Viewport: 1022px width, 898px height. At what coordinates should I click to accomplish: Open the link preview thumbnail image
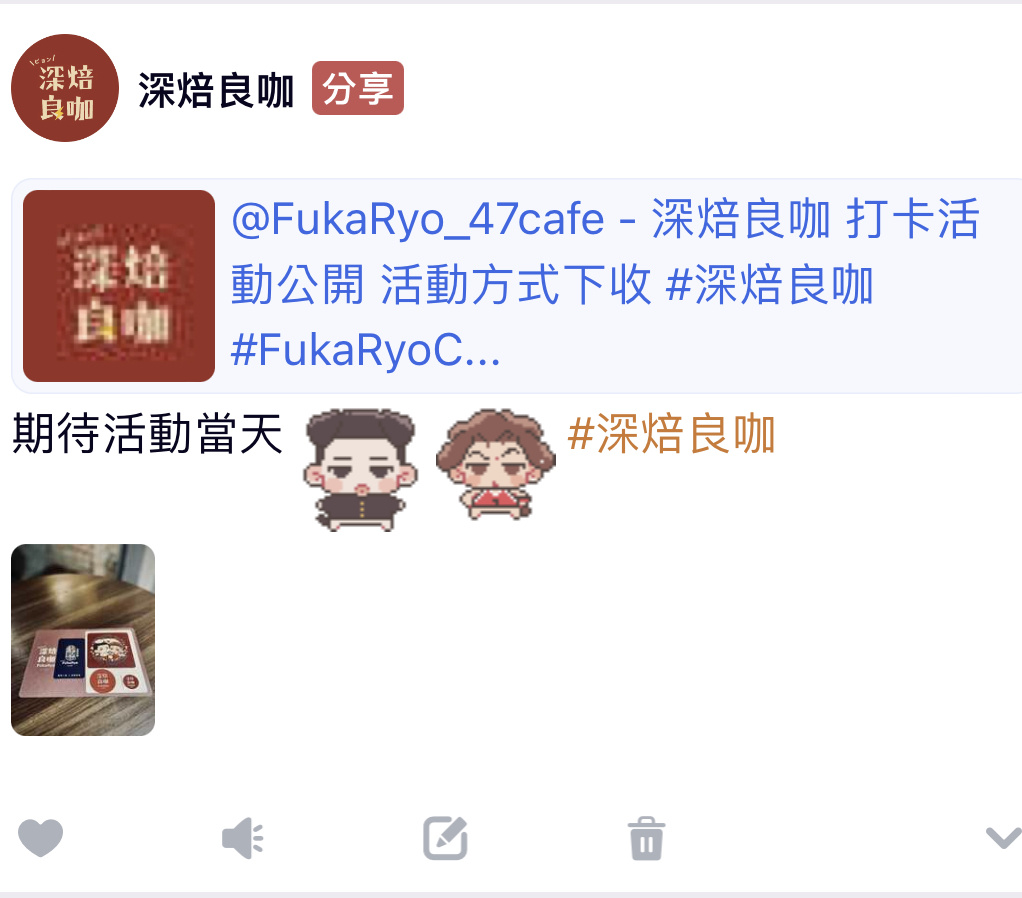[119, 285]
